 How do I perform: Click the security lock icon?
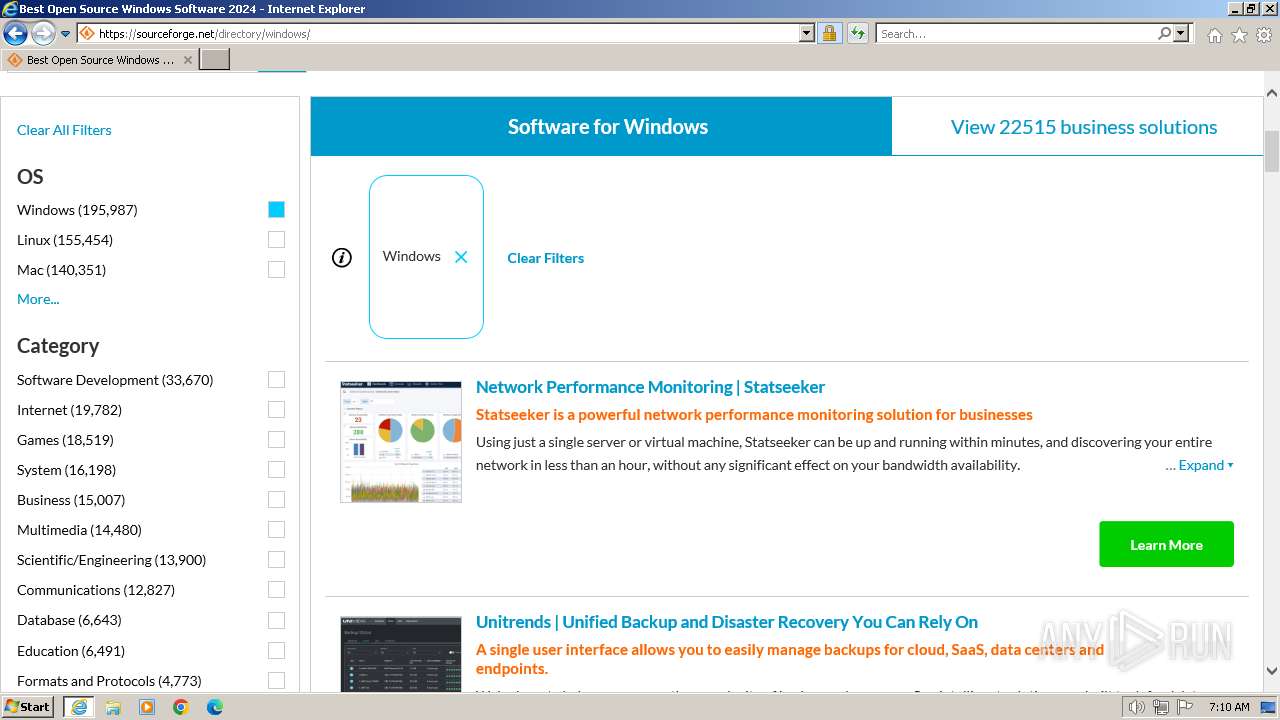click(x=829, y=33)
